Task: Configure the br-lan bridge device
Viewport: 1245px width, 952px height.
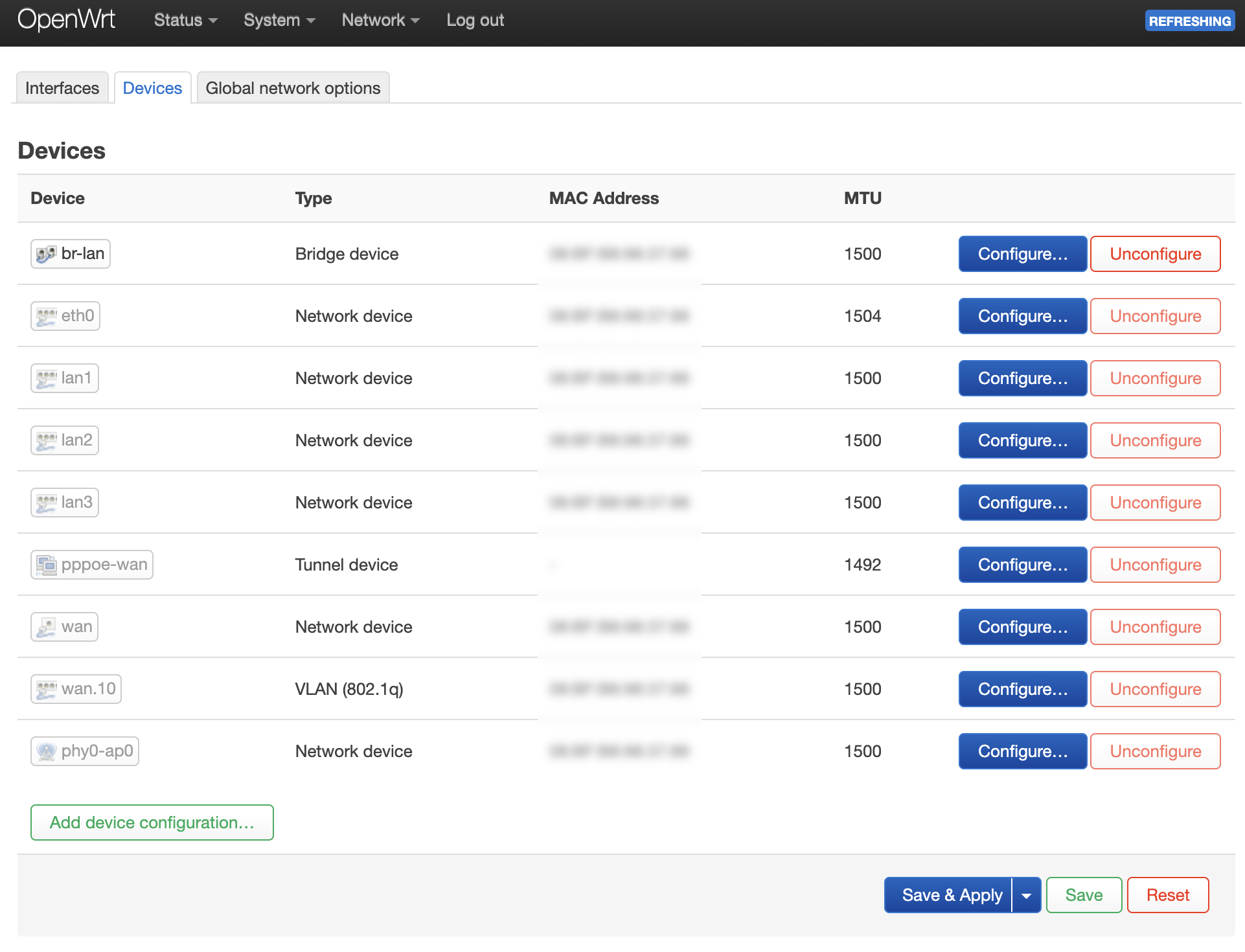Action: [x=1022, y=254]
